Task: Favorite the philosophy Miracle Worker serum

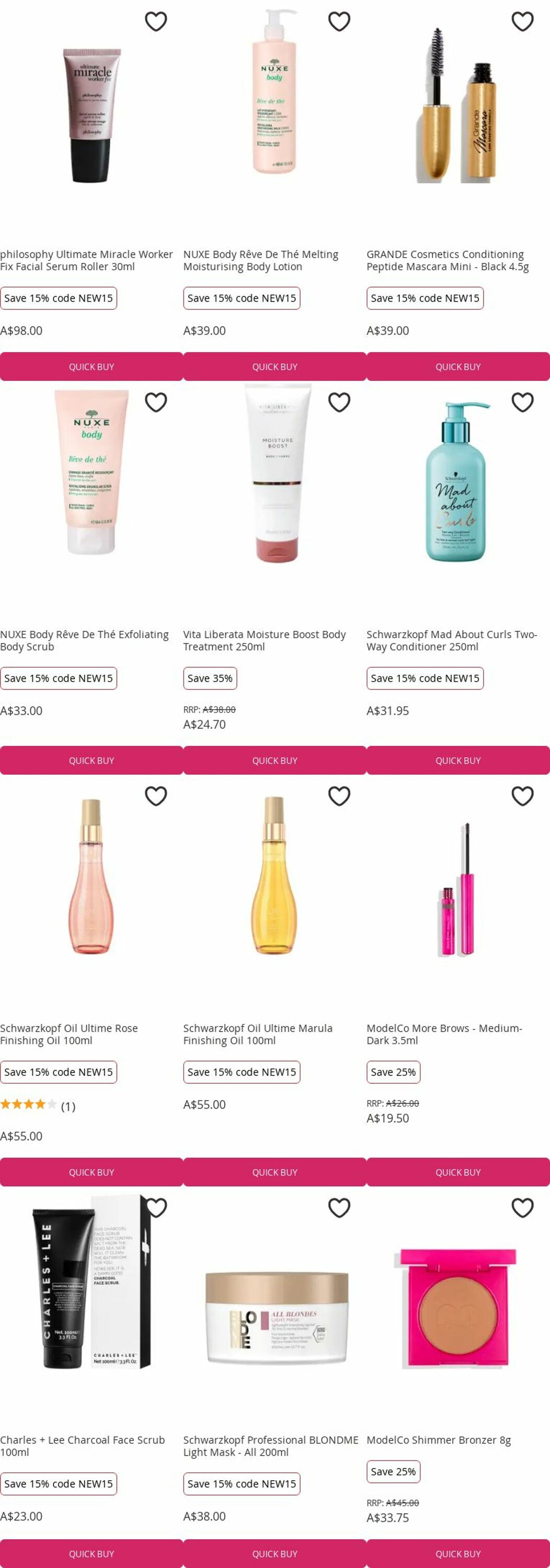Action: point(156,22)
